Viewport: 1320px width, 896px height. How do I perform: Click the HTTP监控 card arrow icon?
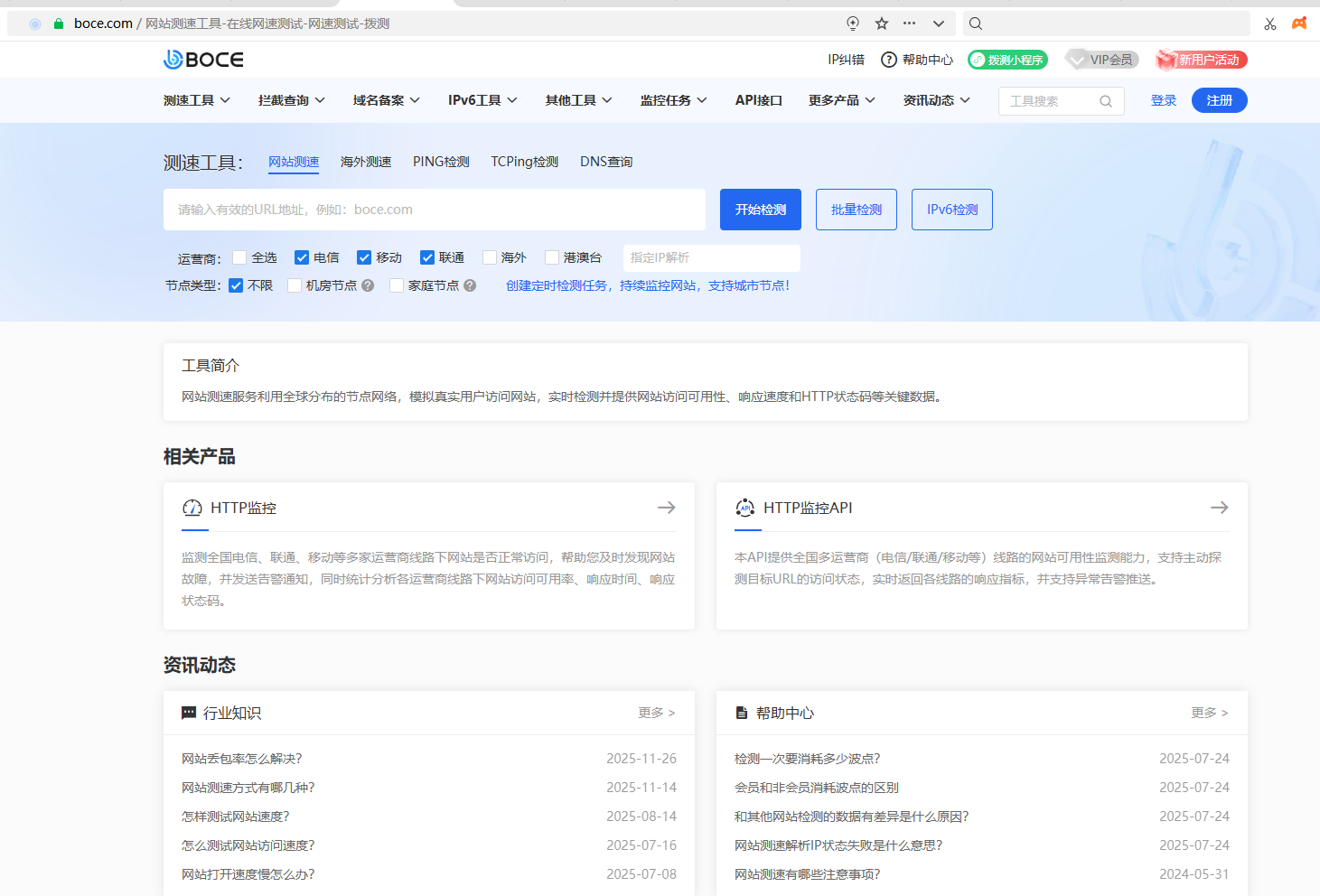(x=666, y=507)
